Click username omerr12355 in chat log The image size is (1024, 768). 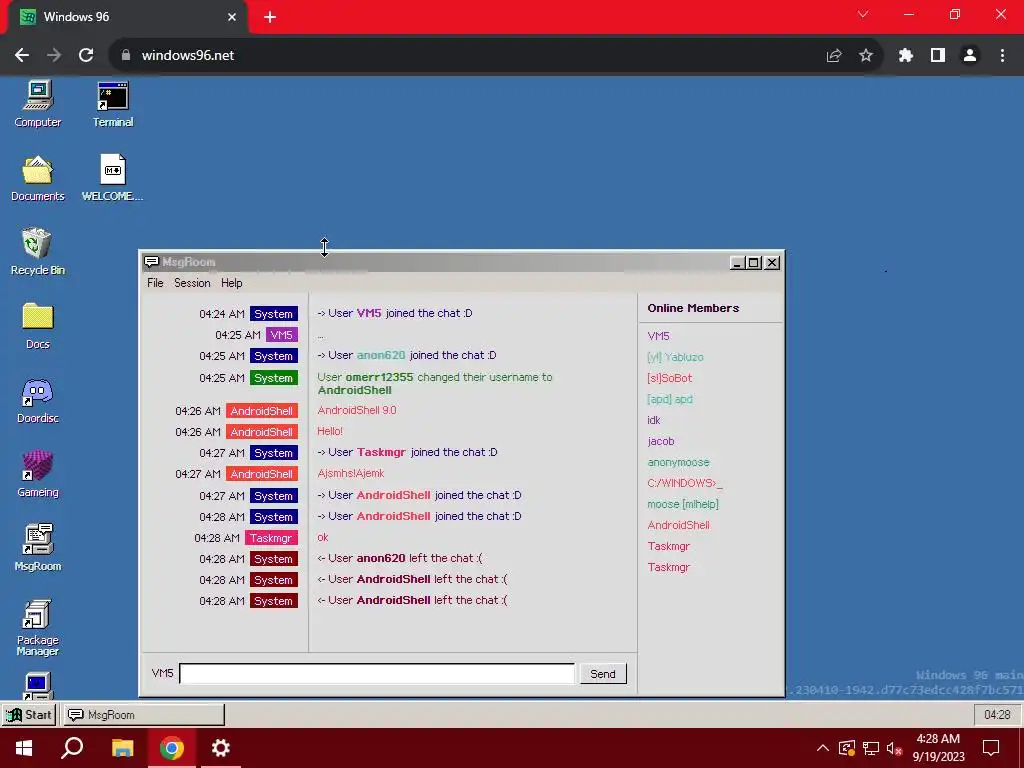[379, 377]
